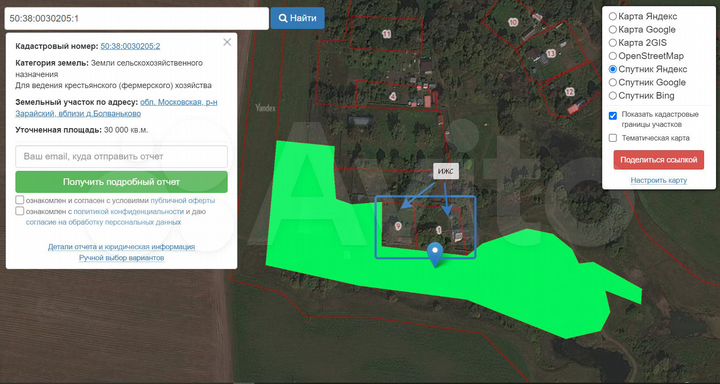The image size is (720, 384).
Task: Open the Настроить карту link
Action: tap(658, 181)
